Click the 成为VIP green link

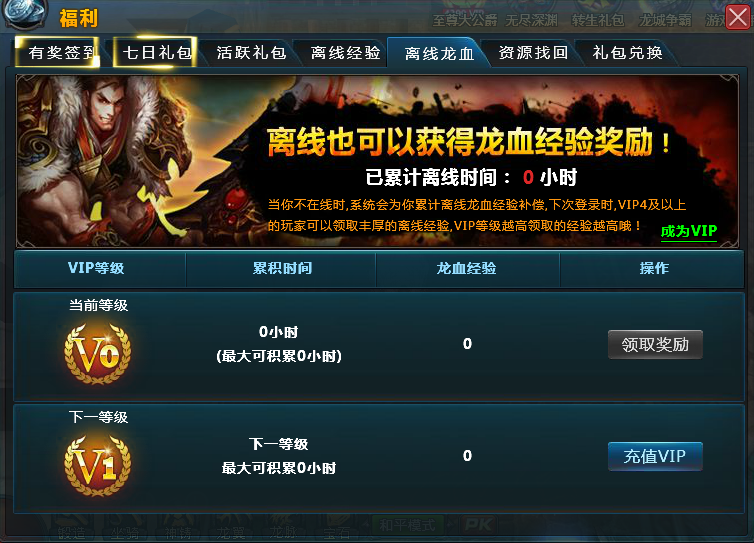689,232
